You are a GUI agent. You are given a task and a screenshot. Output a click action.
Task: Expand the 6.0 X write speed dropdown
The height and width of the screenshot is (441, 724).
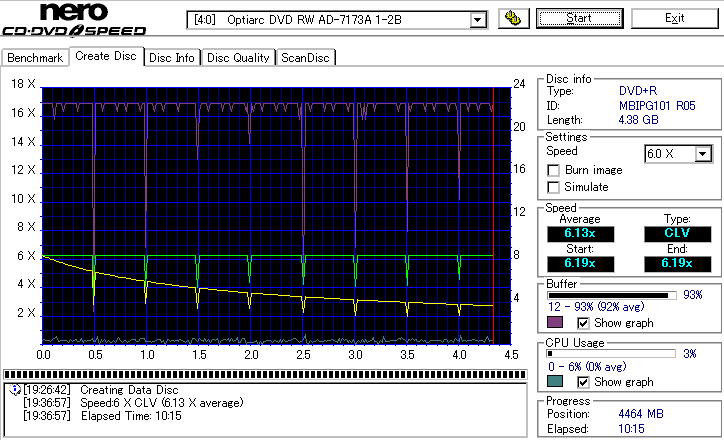(x=703, y=153)
